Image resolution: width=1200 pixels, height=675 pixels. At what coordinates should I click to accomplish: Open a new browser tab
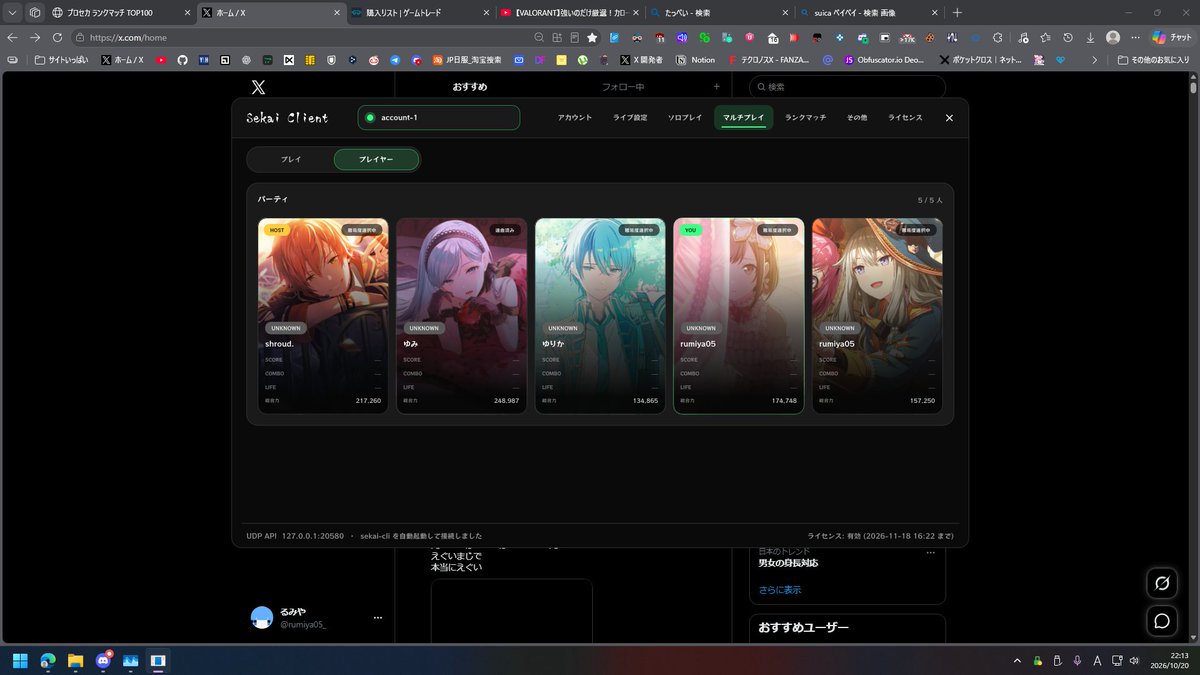pyautogui.click(x=957, y=13)
